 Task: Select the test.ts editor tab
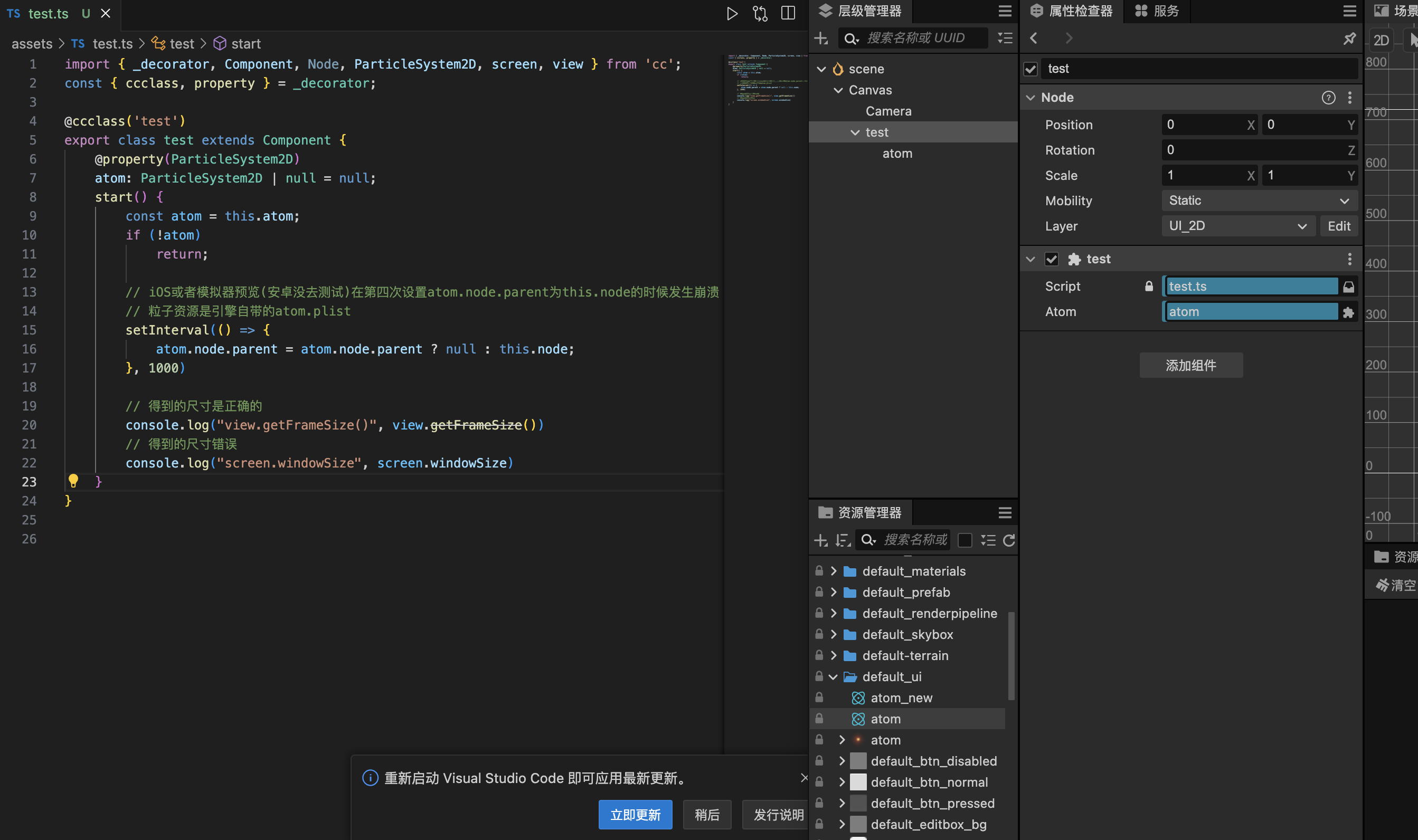[48, 14]
